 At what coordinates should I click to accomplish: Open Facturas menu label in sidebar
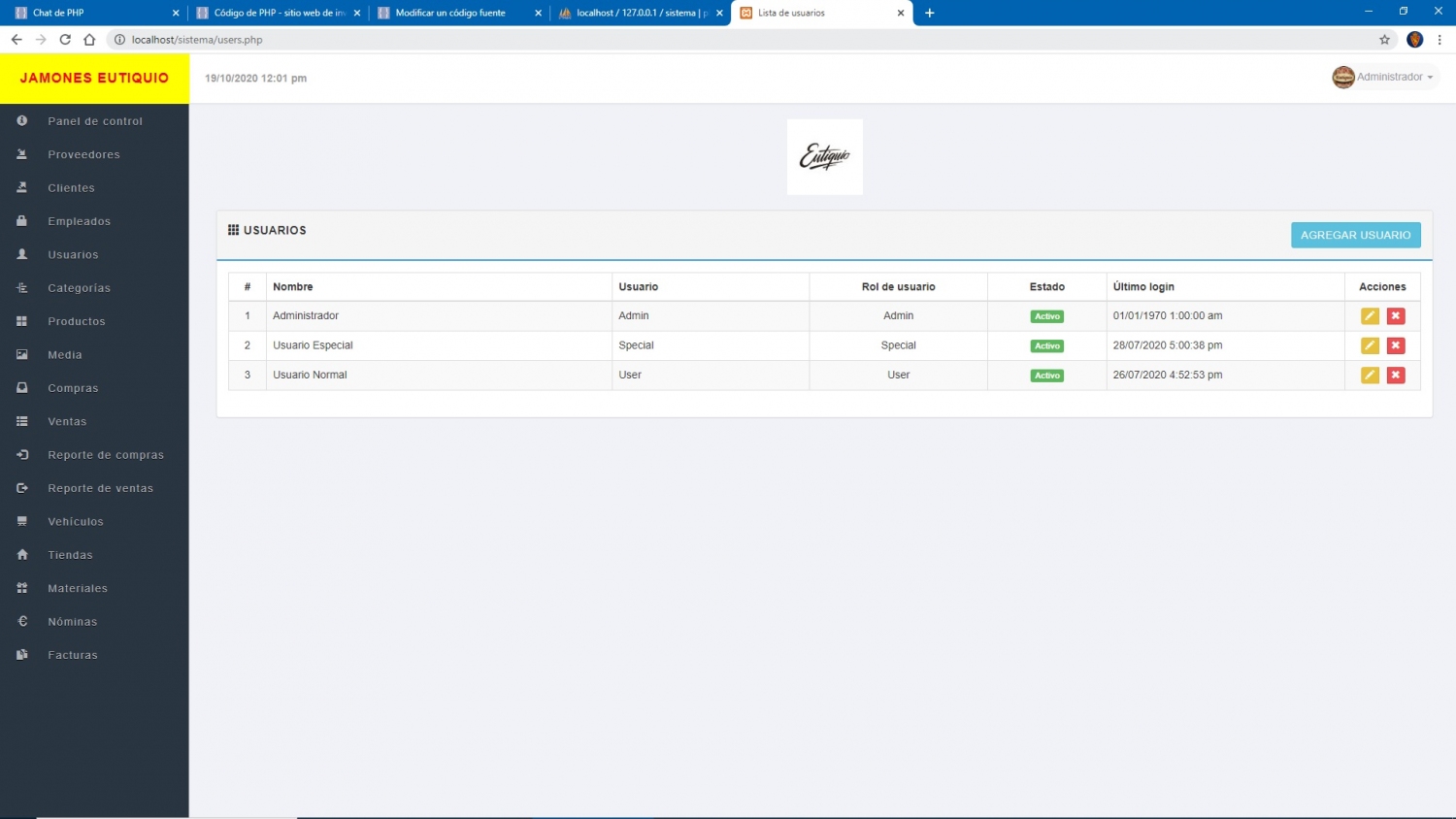[73, 655]
